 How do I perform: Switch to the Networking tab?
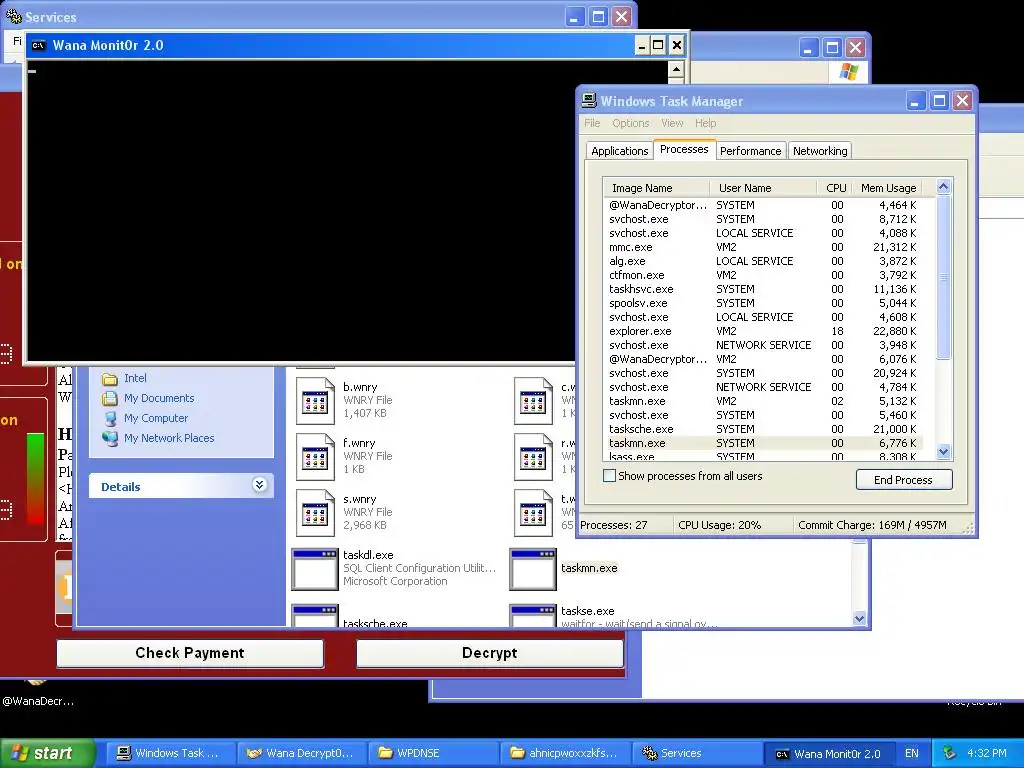click(x=820, y=151)
